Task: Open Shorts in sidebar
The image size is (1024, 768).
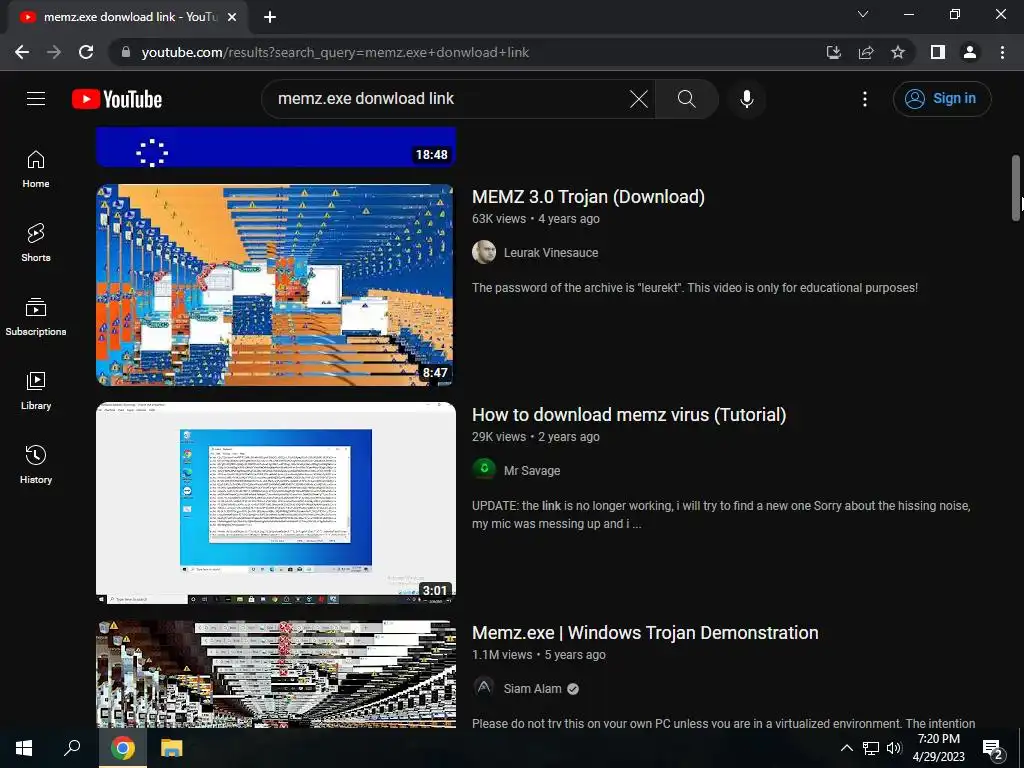Action: coord(36,243)
